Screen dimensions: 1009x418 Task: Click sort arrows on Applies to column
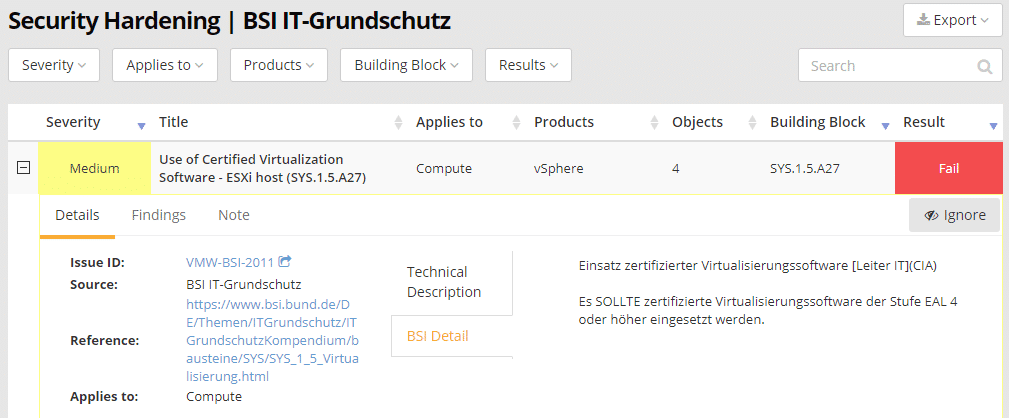[x=516, y=122]
